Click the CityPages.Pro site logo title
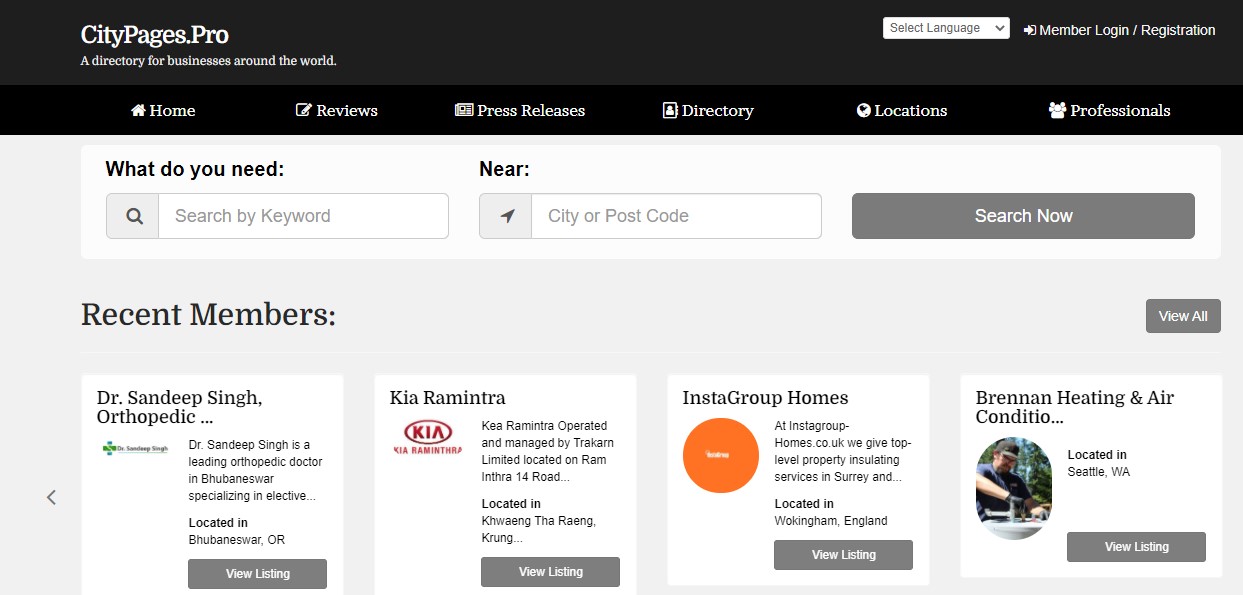1243x595 pixels. coord(155,35)
